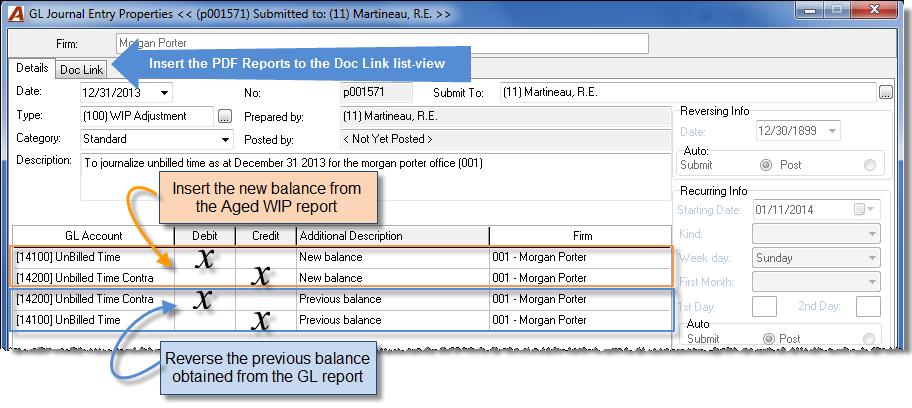Expand the Category dropdown set to Standard

pyautogui.click(x=225, y=140)
